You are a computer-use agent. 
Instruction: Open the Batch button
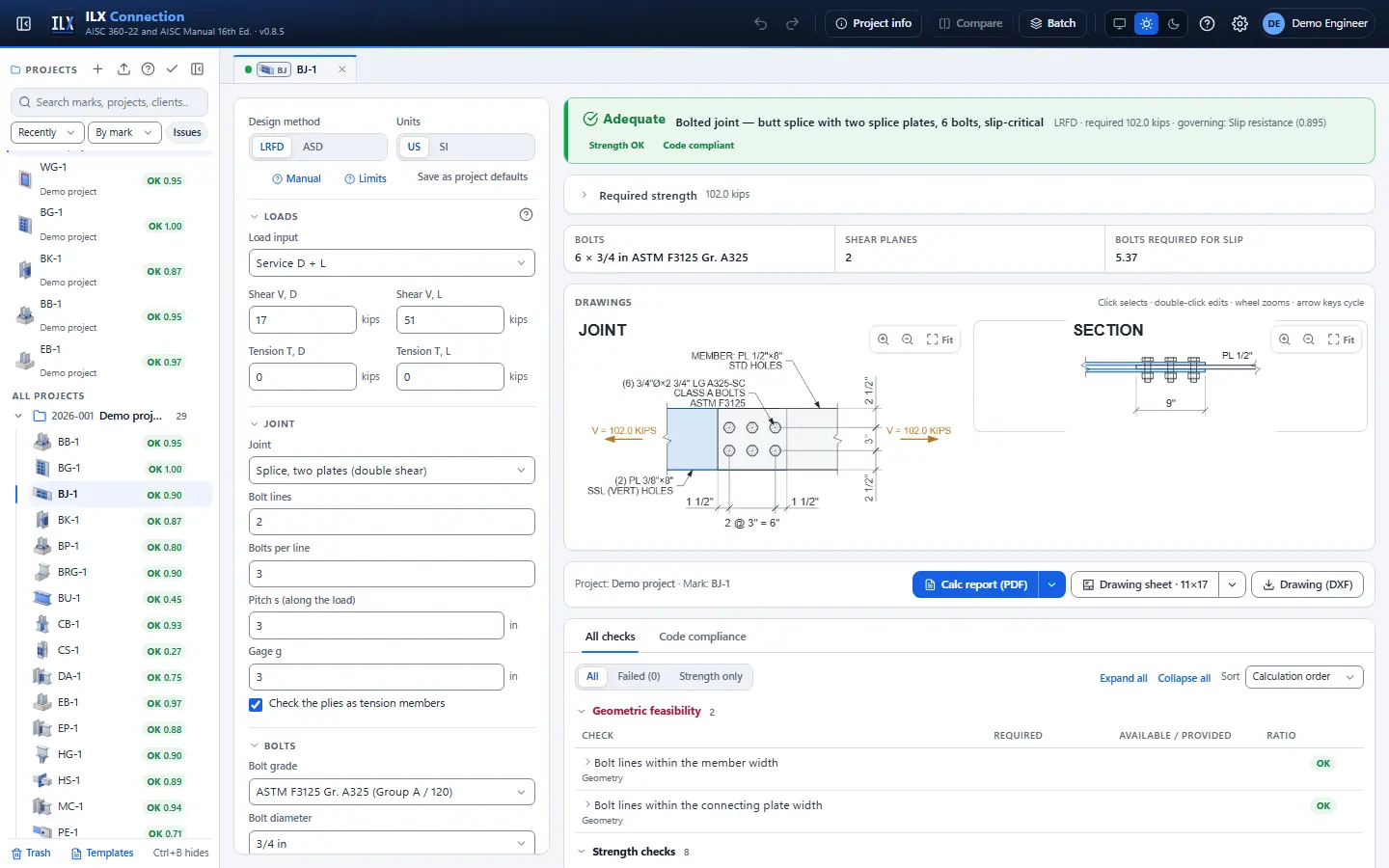click(1052, 23)
